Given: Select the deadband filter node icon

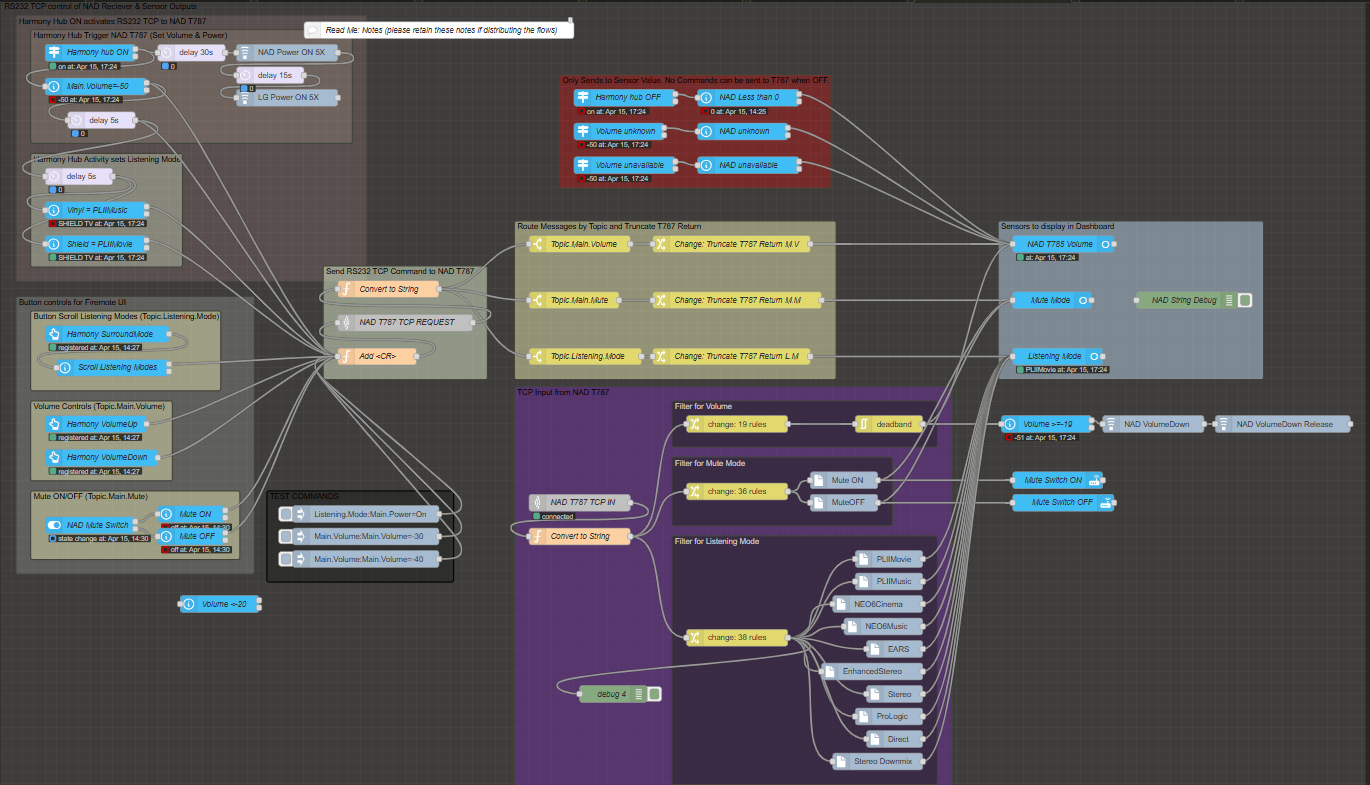Looking at the screenshot, I should pos(863,425).
